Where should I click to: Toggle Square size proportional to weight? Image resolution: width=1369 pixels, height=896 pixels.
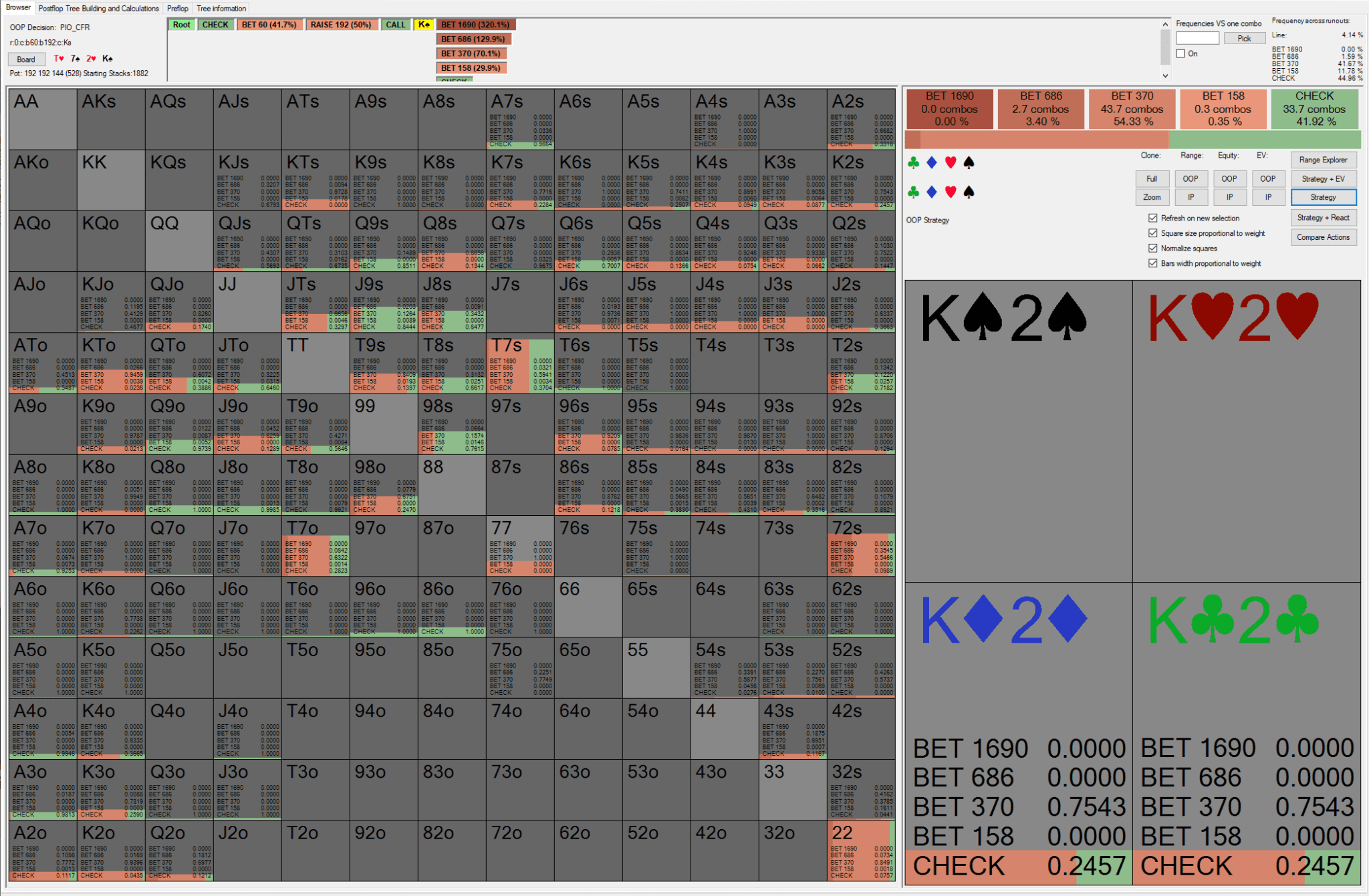[1152, 233]
